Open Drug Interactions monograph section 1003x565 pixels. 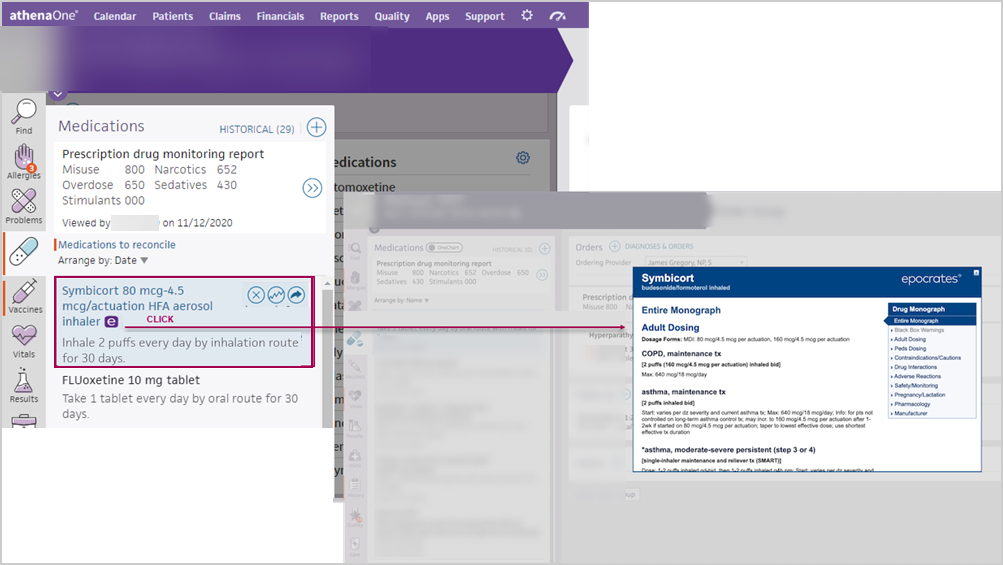[915, 367]
